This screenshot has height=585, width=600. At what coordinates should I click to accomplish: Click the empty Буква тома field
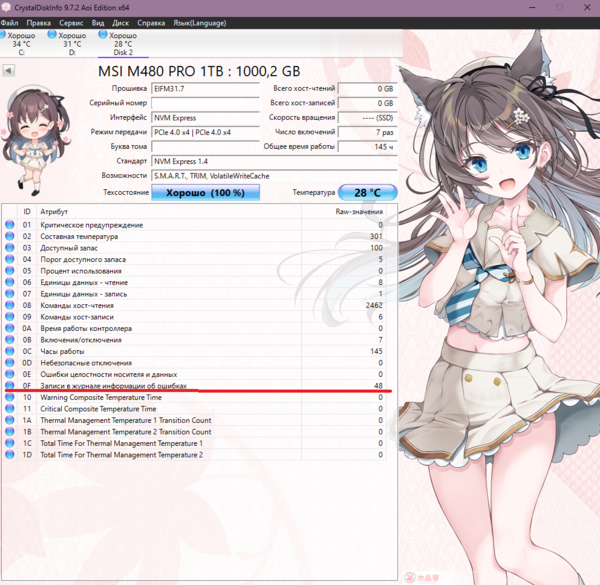205,147
